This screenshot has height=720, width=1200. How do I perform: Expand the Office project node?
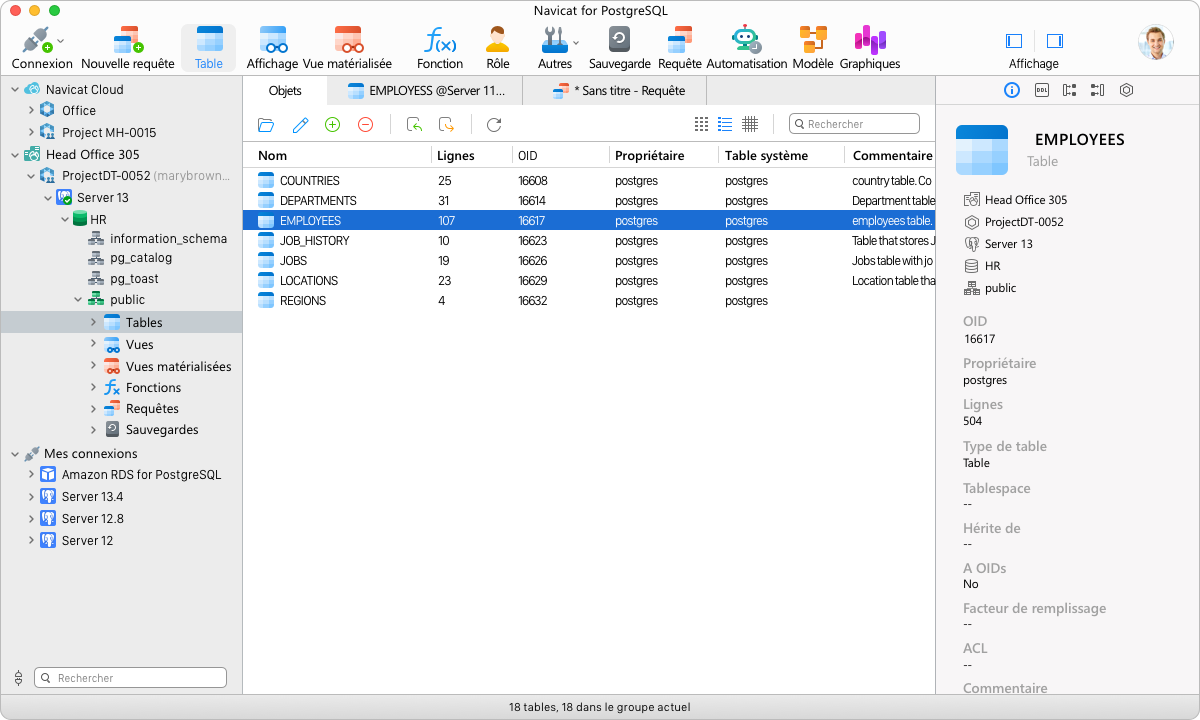click(x=31, y=110)
